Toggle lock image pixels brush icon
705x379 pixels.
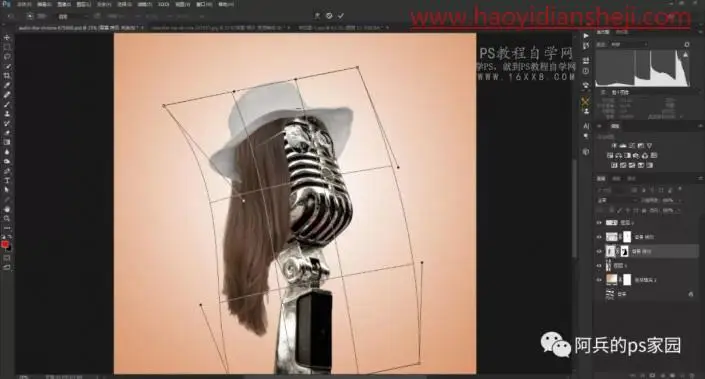pyautogui.click(x=620, y=210)
